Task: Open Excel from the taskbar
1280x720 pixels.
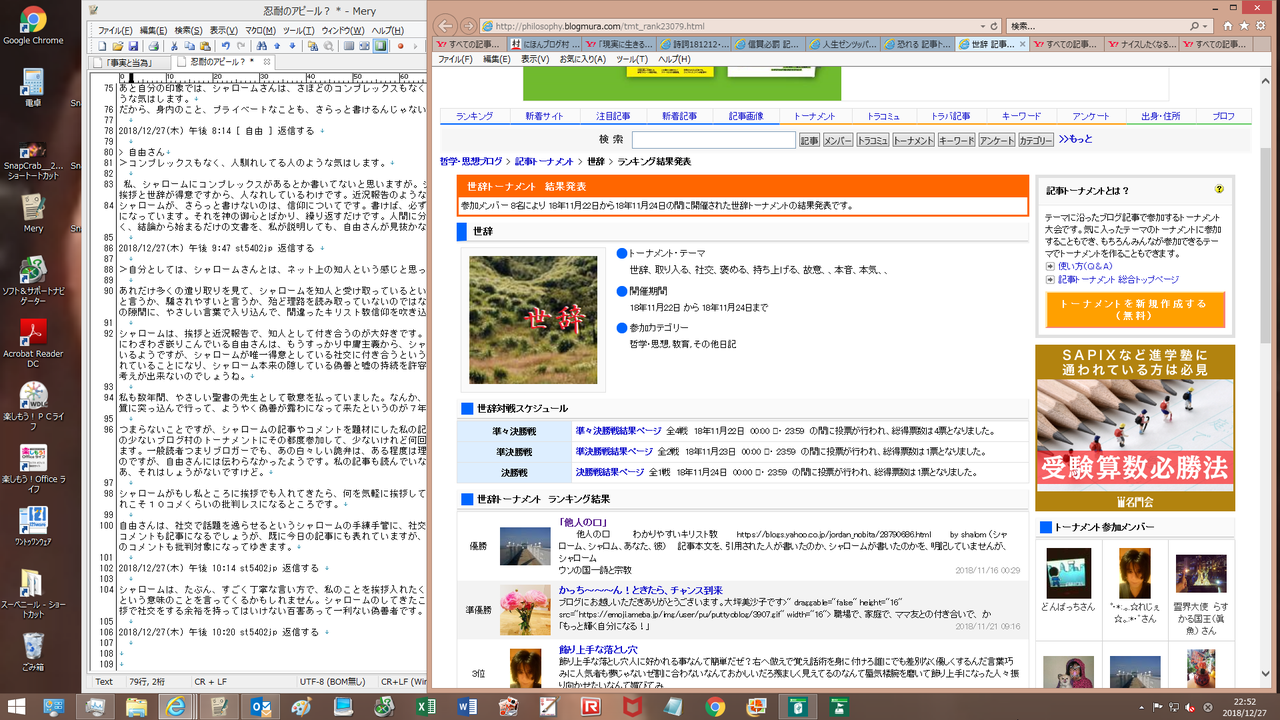Action: 426,707
